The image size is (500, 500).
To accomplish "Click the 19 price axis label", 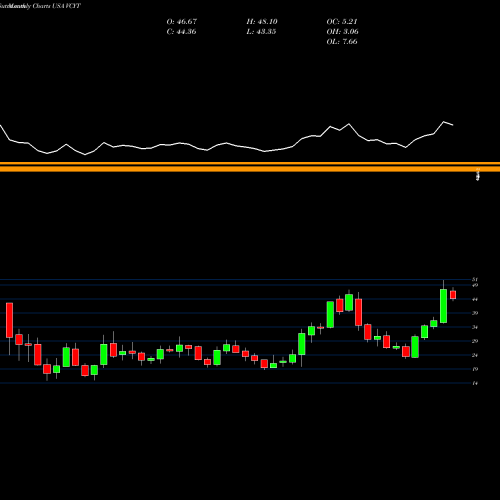I will 475,369.
